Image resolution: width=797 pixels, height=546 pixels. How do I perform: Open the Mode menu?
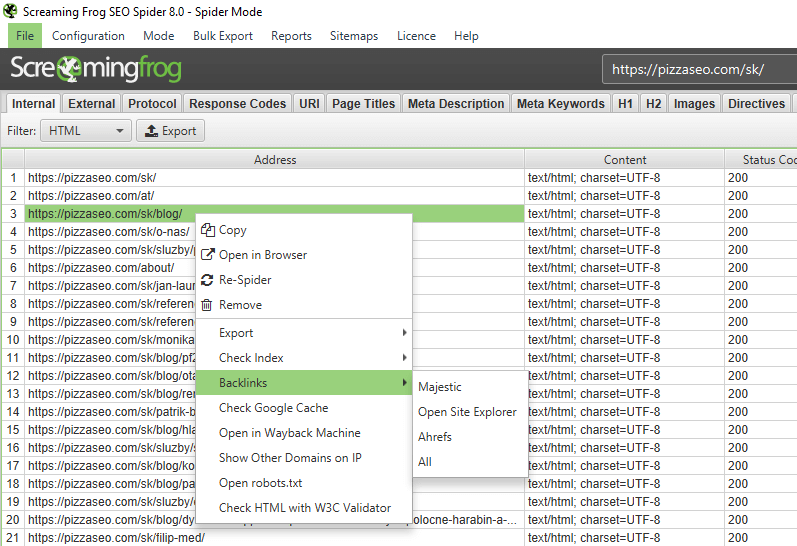click(159, 36)
